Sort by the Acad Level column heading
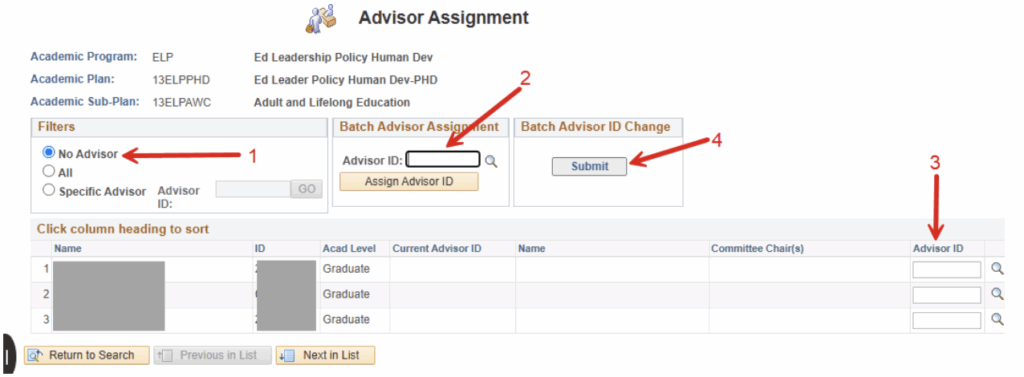This screenshot has height=377, width=1024. pyautogui.click(x=349, y=249)
